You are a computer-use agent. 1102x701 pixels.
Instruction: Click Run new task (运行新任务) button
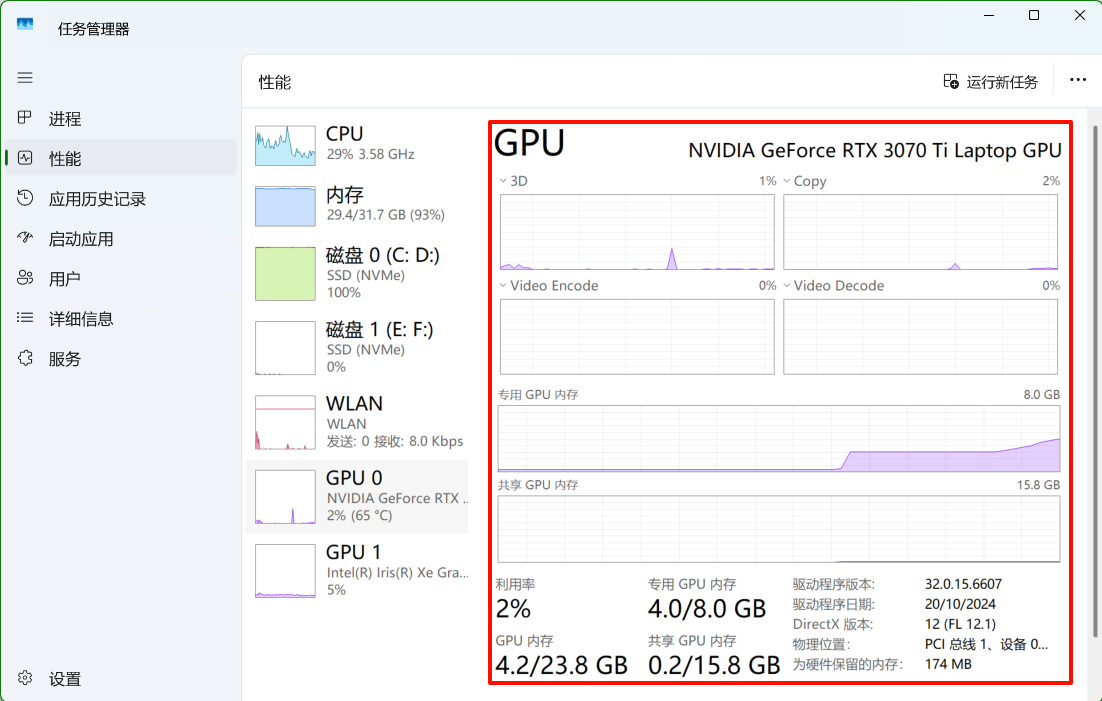(x=991, y=82)
